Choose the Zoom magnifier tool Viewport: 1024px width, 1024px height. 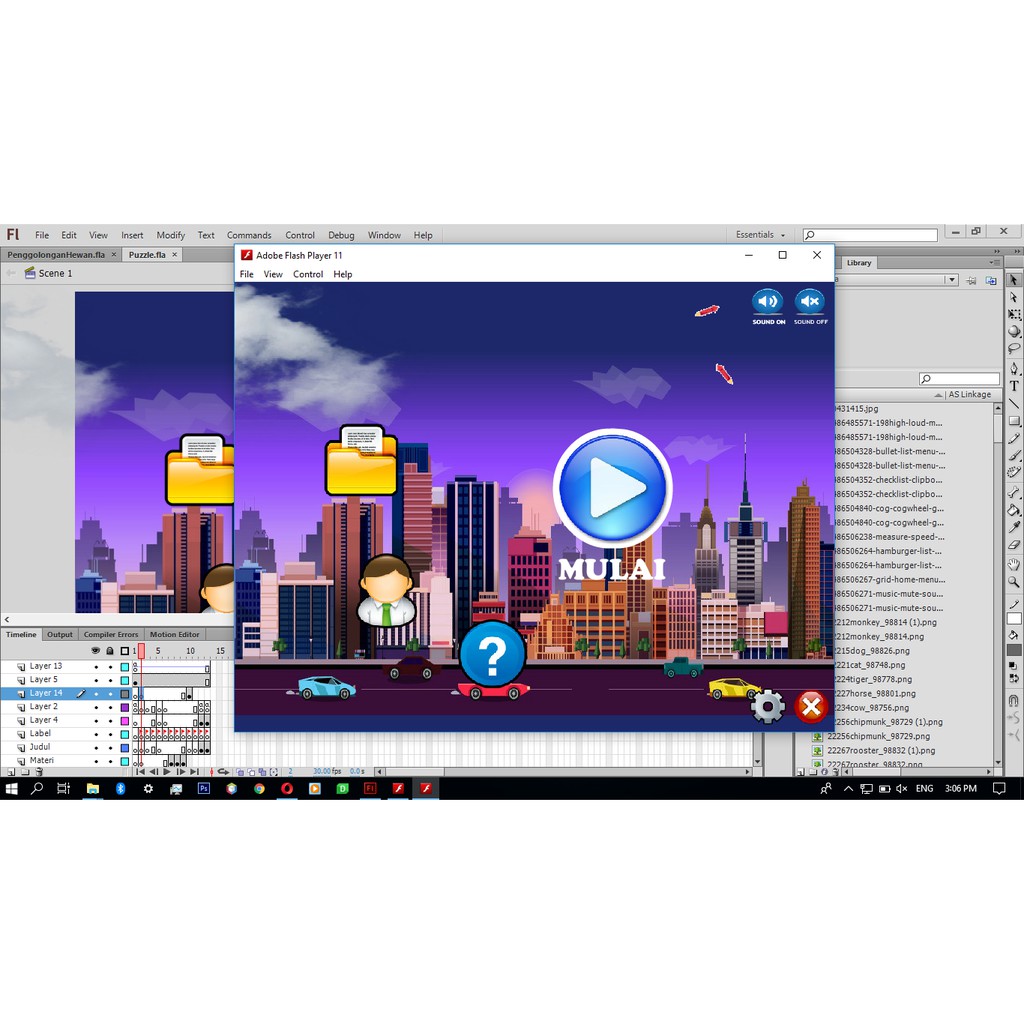pyautogui.click(x=1014, y=581)
